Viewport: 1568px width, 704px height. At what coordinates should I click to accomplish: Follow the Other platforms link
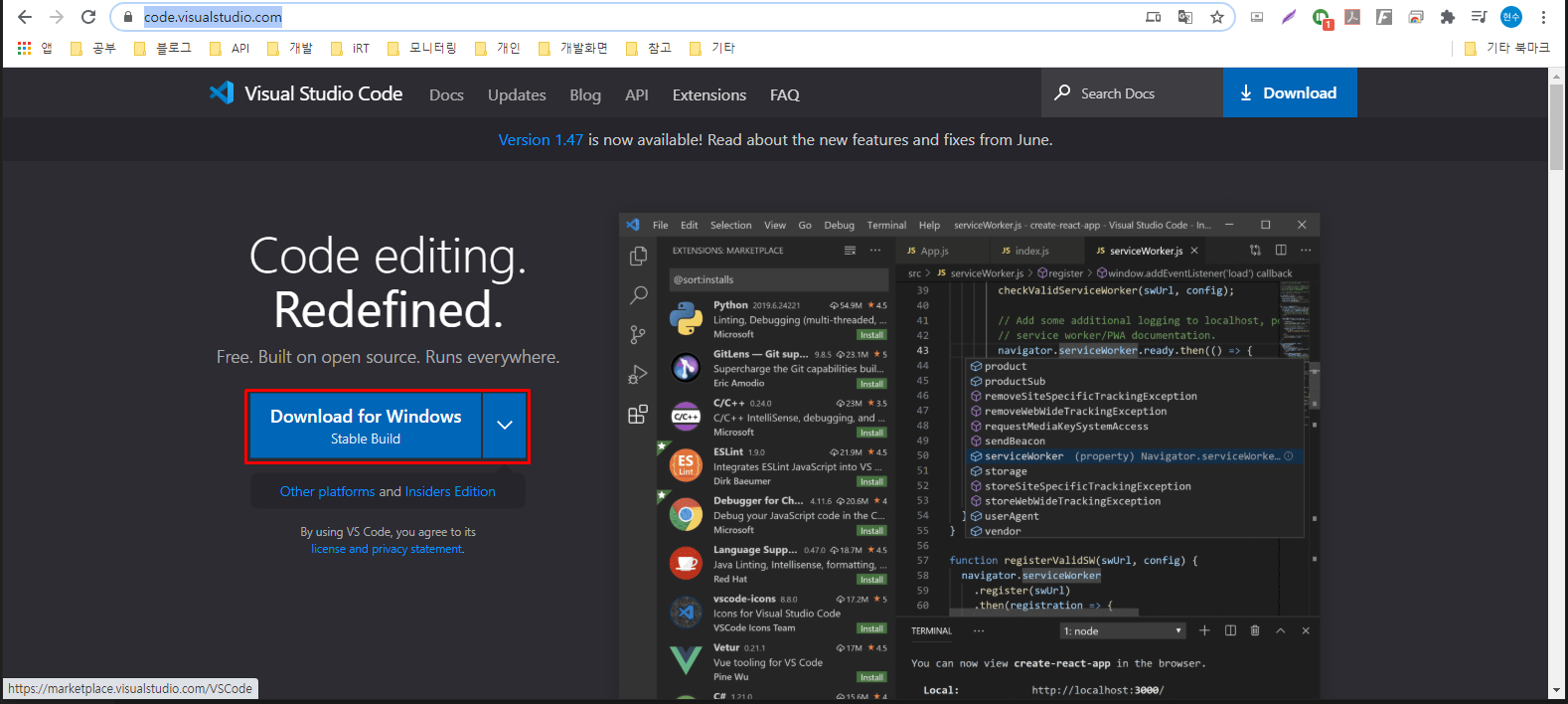click(327, 491)
